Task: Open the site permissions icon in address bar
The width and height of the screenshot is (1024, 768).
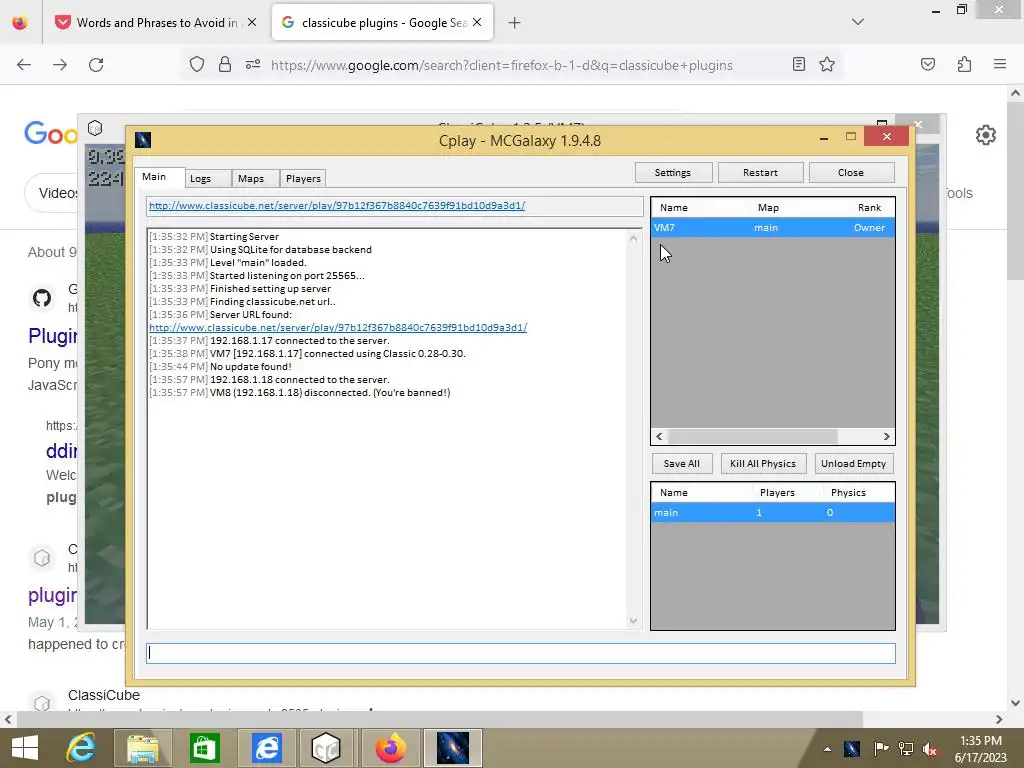Action: click(253, 64)
